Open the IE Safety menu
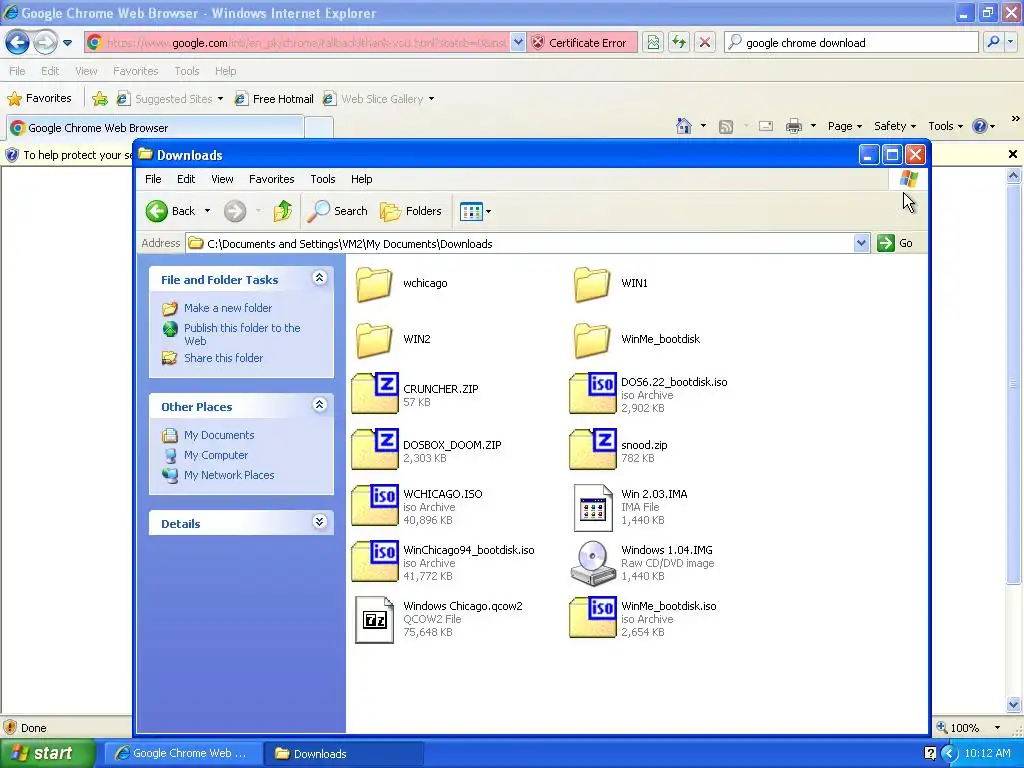This screenshot has height=768, width=1024. click(x=895, y=126)
